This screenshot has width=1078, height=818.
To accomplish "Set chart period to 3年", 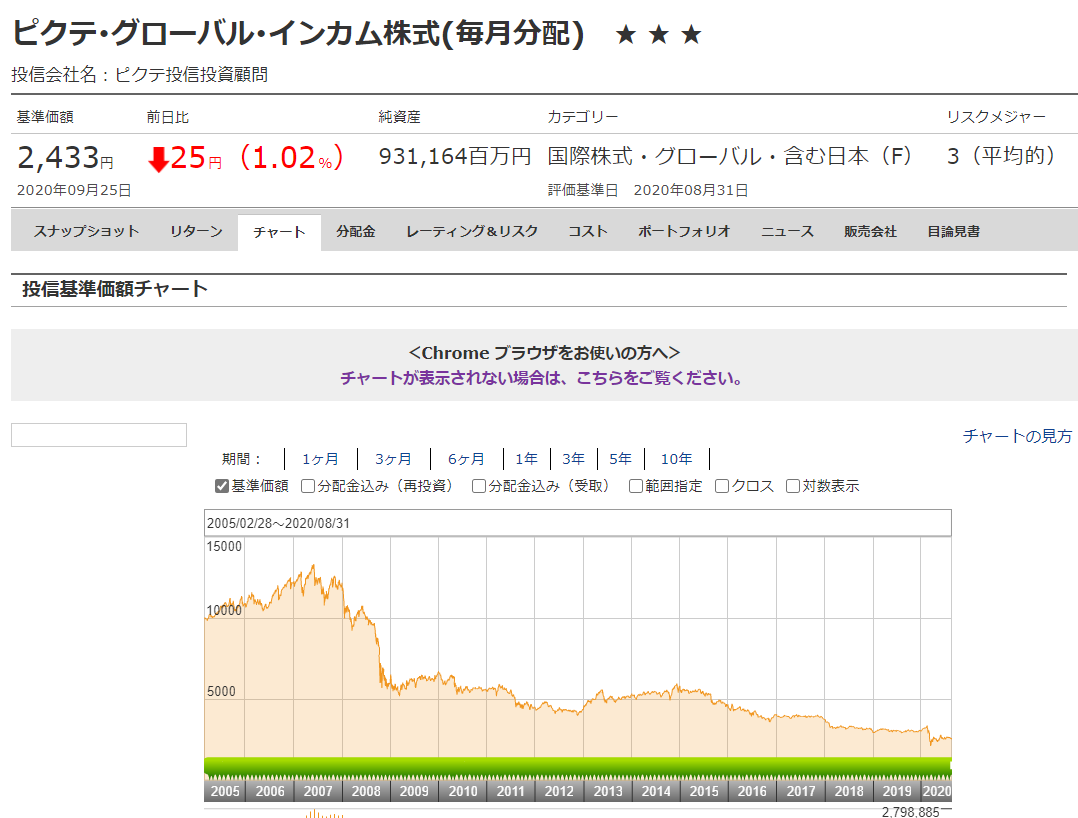I will (x=573, y=458).
